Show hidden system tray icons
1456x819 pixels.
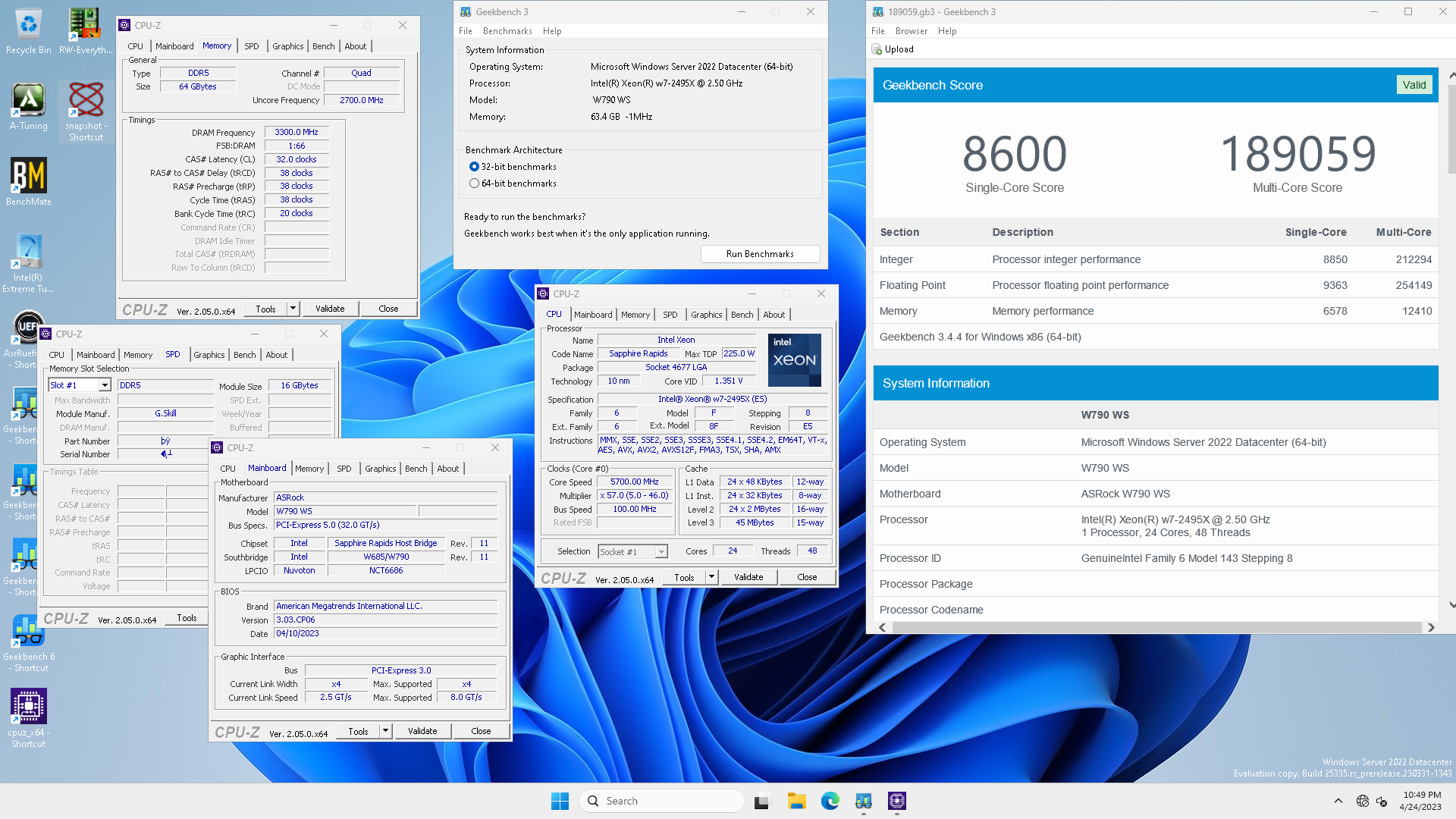pyautogui.click(x=1338, y=801)
